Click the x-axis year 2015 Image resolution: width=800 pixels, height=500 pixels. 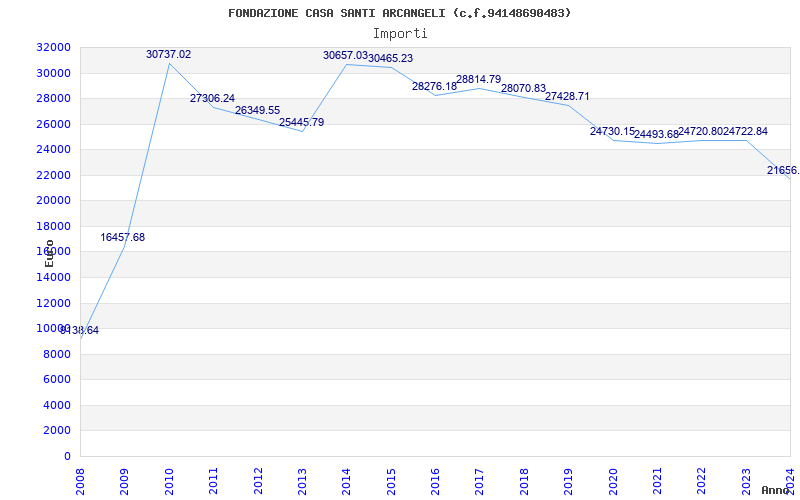click(x=391, y=481)
